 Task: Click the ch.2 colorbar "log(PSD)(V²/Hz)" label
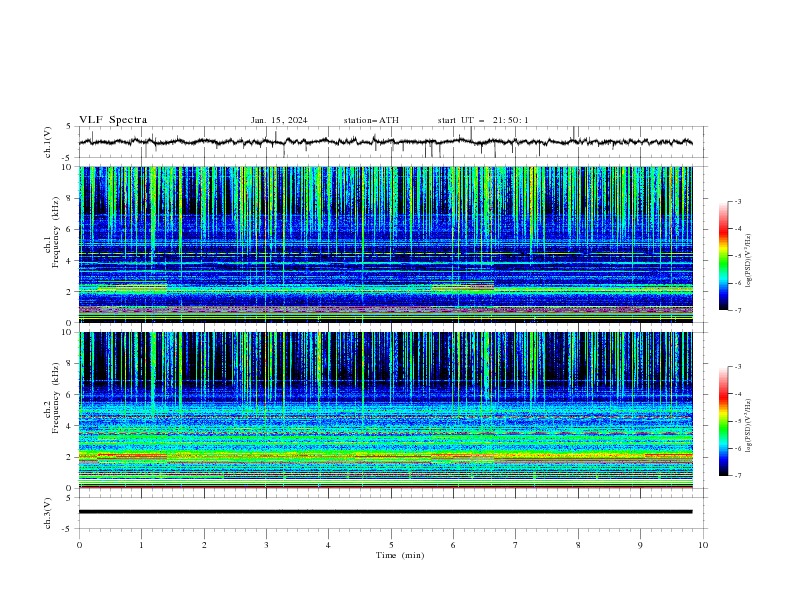[x=748, y=426]
